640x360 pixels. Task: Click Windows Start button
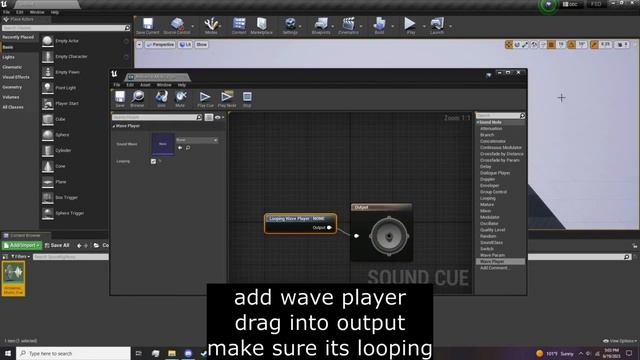[8, 353]
